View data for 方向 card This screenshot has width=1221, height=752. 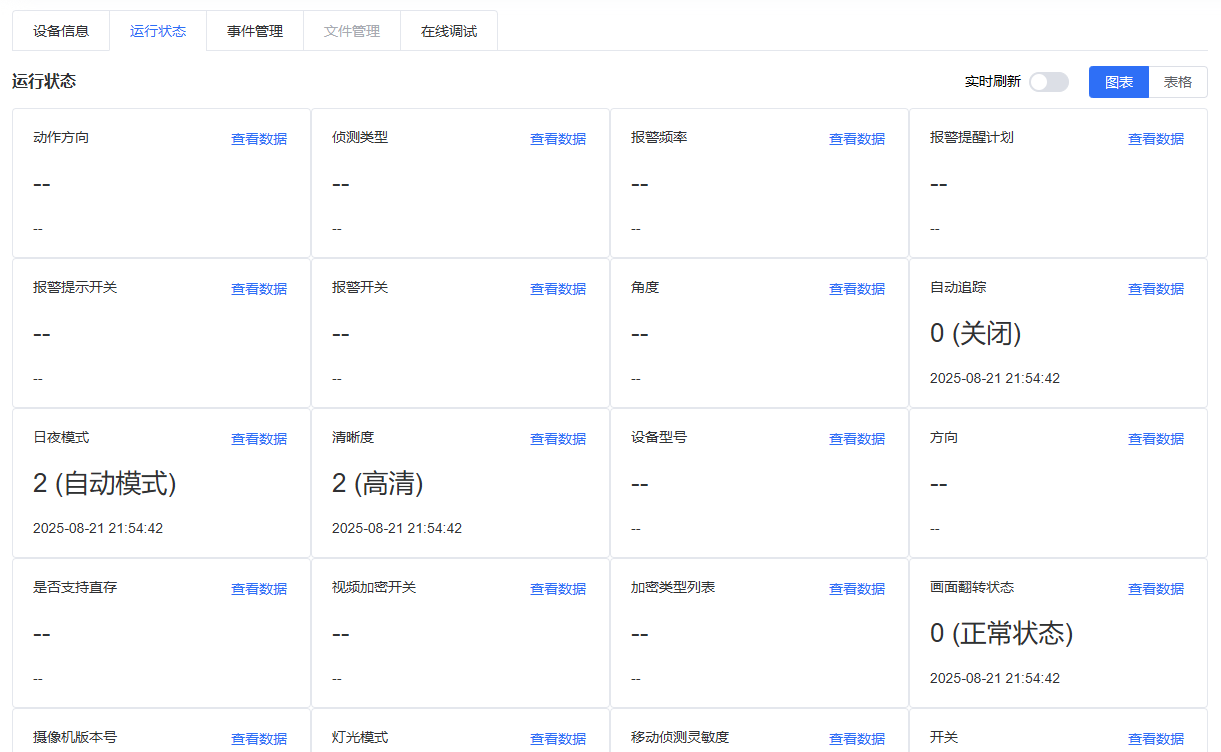click(x=1156, y=439)
